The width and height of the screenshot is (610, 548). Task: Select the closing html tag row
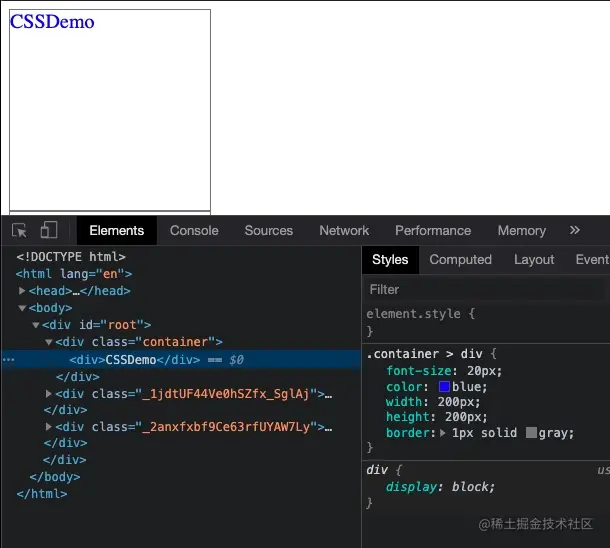tap(42, 494)
